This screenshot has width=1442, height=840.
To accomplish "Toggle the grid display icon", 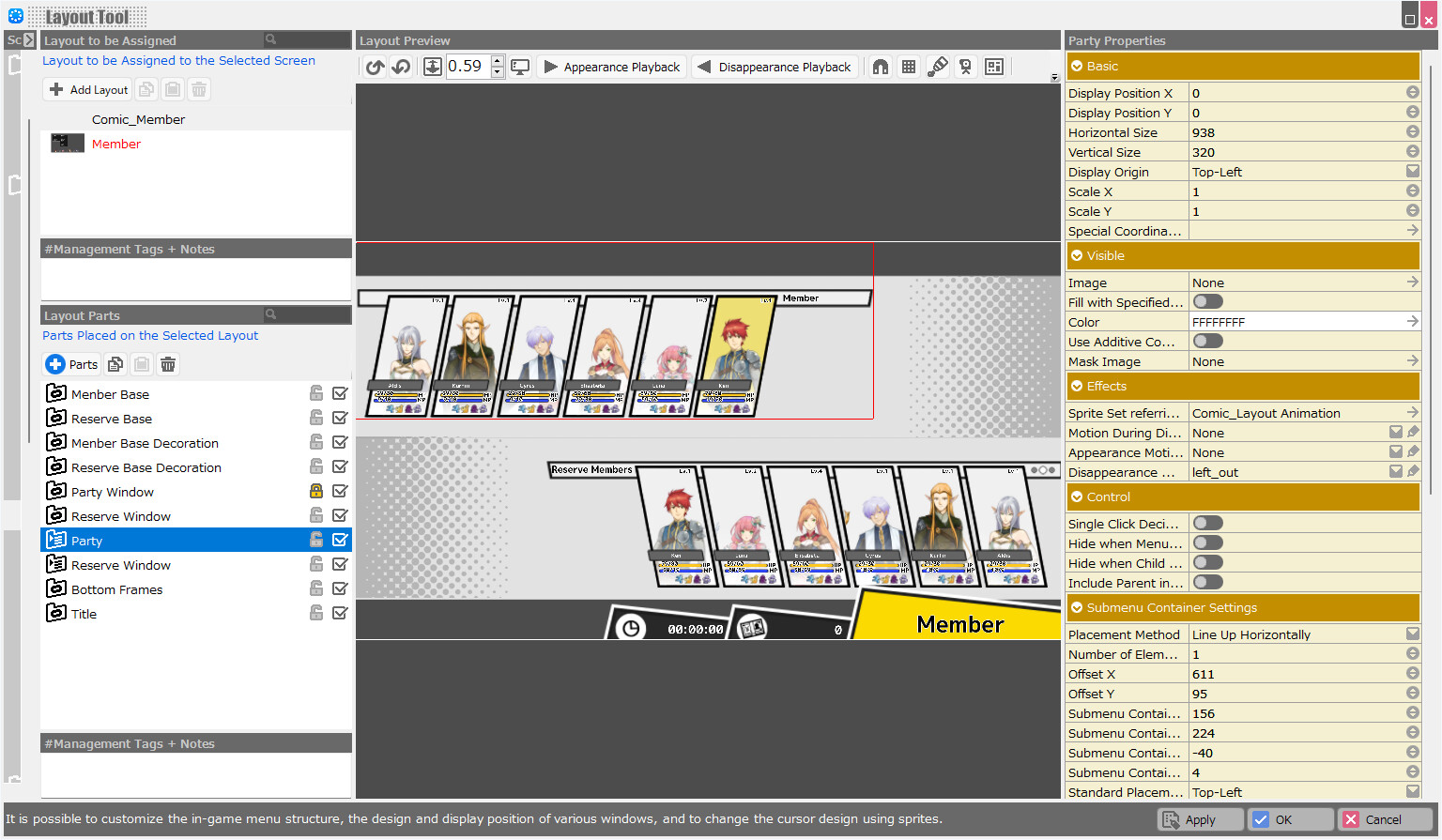I will pyautogui.click(x=909, y=66).
